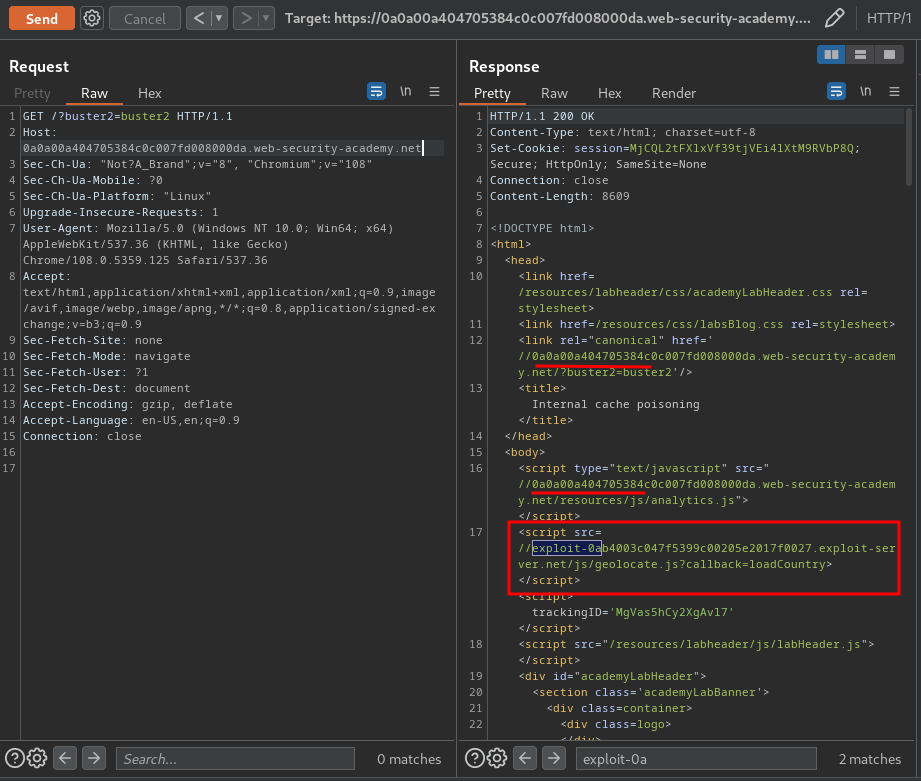Jump to previous response search match
The height and width of the screenshot is (781, 921).
click(525, 759)
